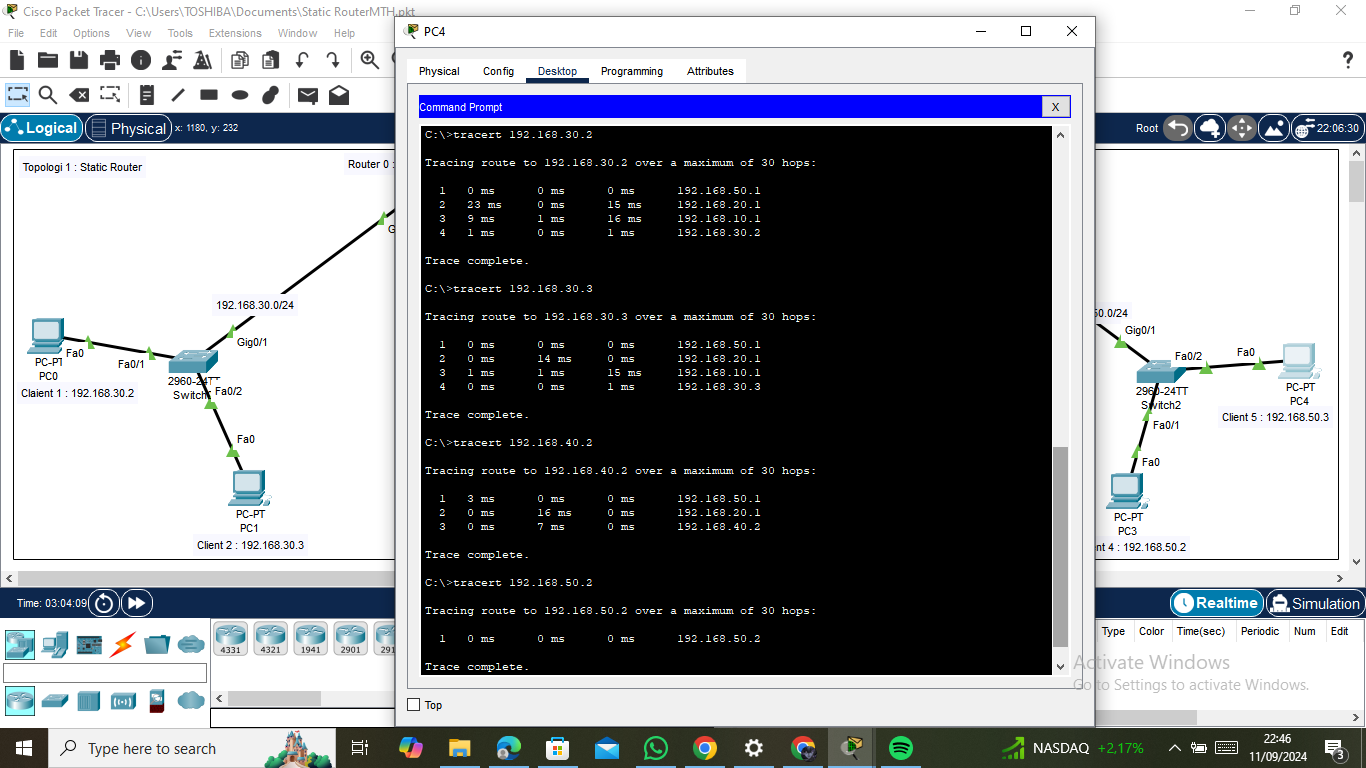
Task: Click the Command Prompt scrollbar up arrow
Action: 1061,135
